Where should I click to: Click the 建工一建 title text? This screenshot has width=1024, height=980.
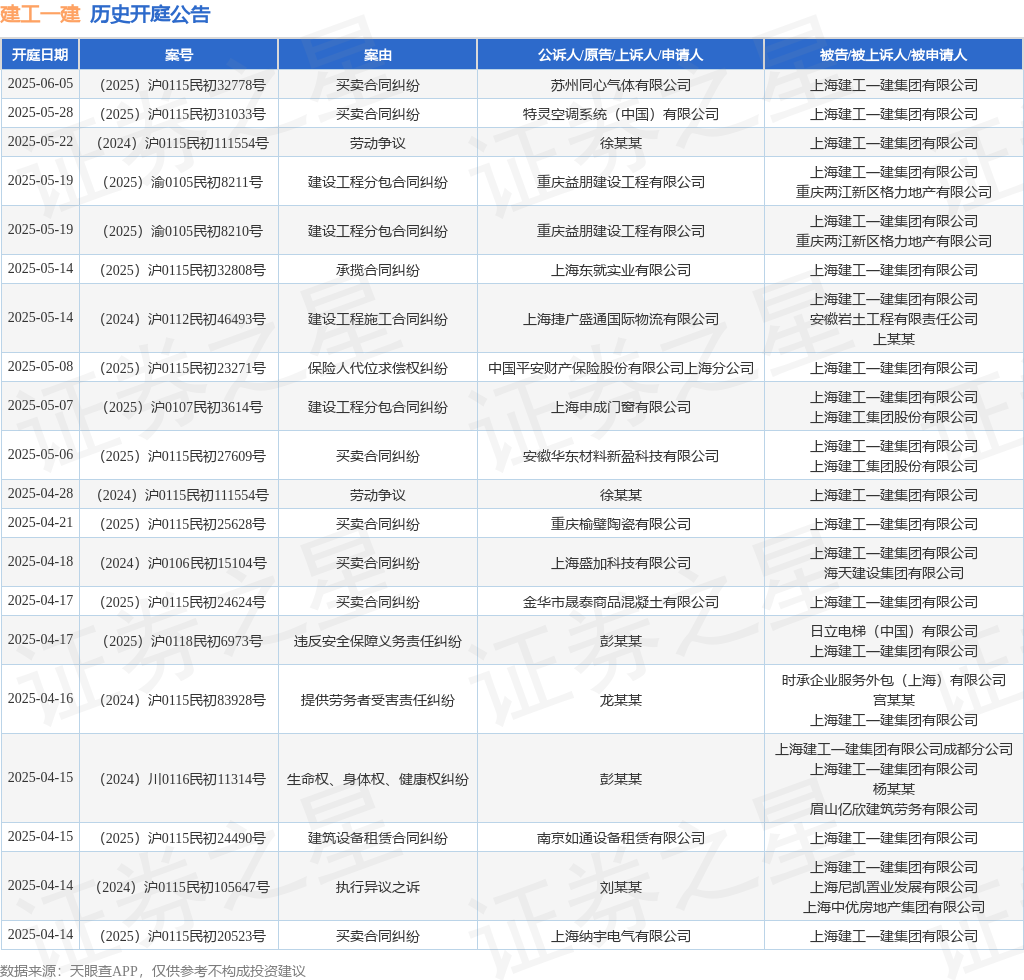(x=40, y=14)
